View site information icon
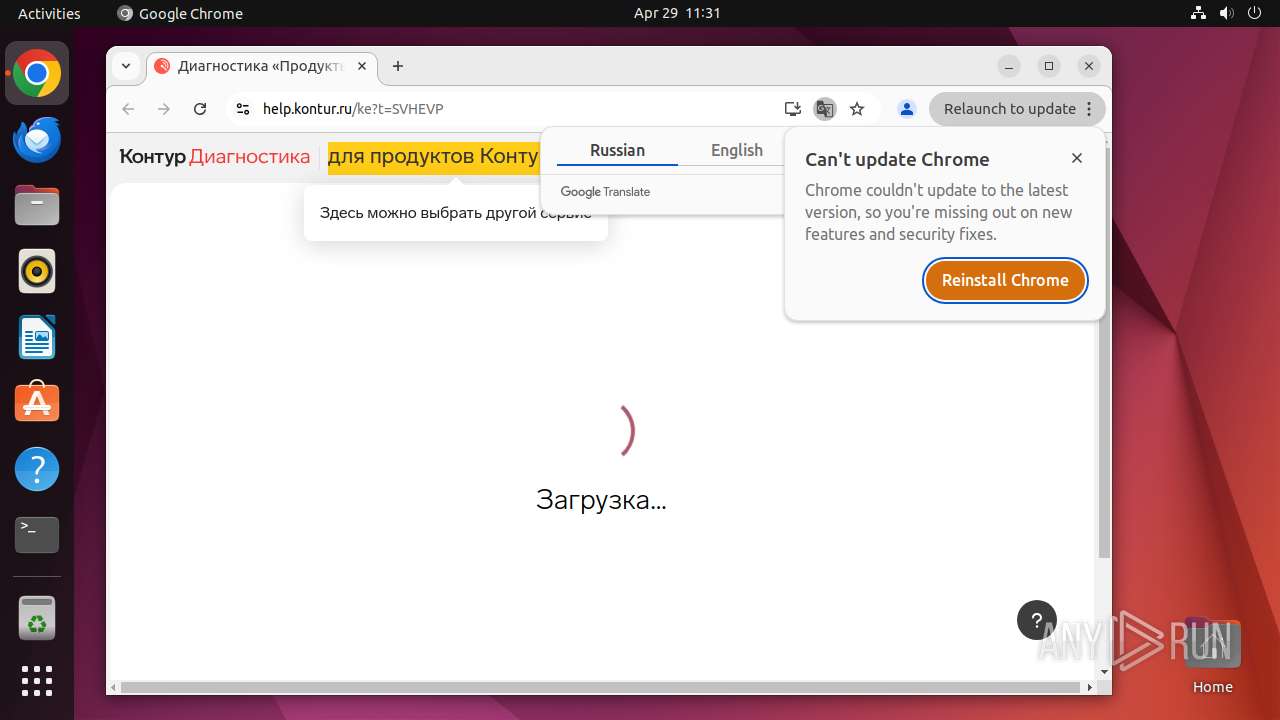 242,109
